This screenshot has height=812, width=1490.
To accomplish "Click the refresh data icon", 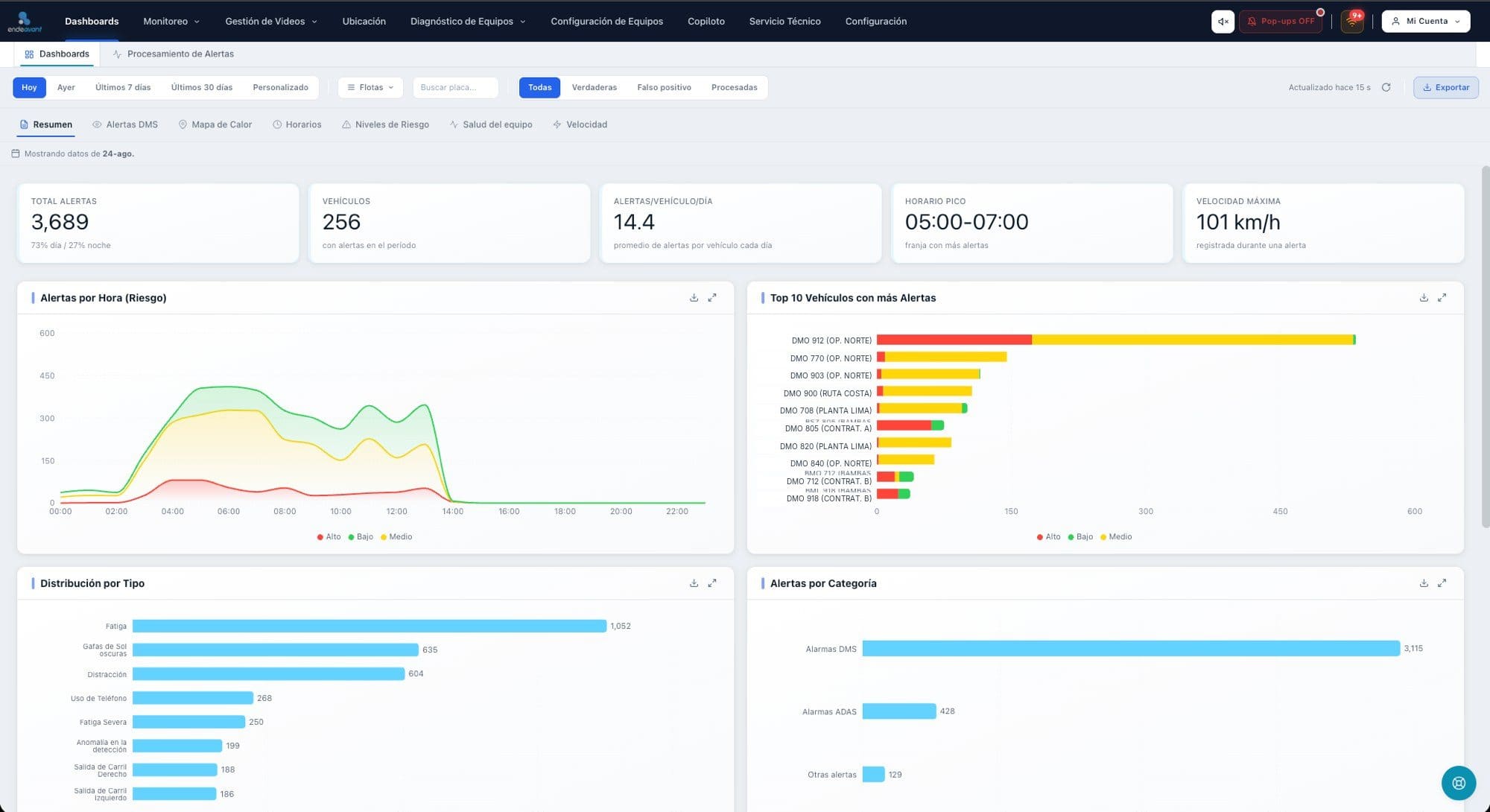I will pos(1386,87).
